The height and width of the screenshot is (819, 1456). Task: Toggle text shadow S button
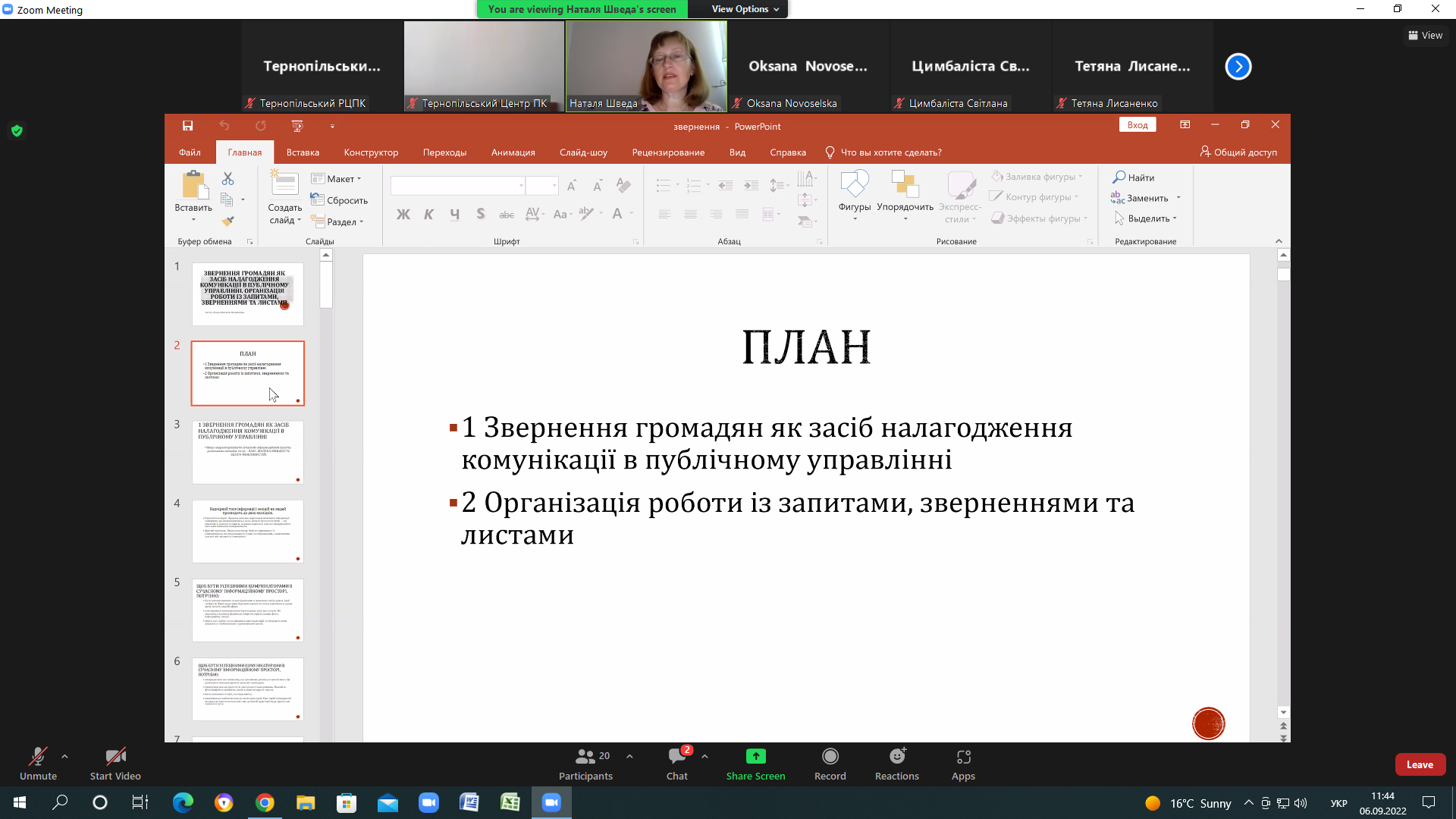[x=481, y=215]
